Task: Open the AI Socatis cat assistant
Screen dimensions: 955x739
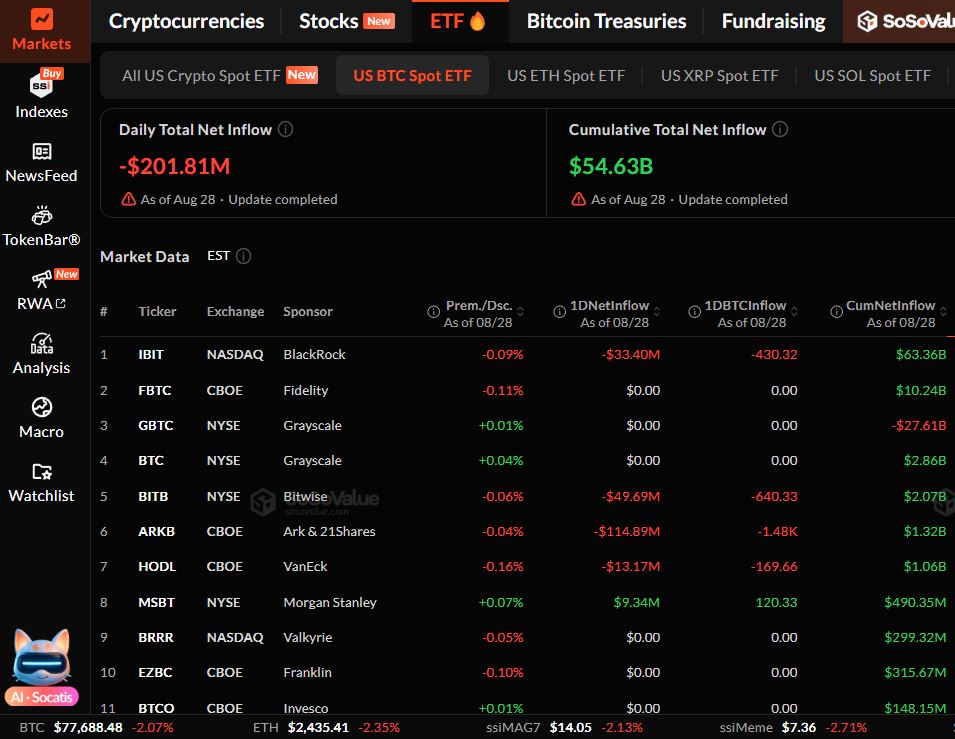Action: coord(41,667)
